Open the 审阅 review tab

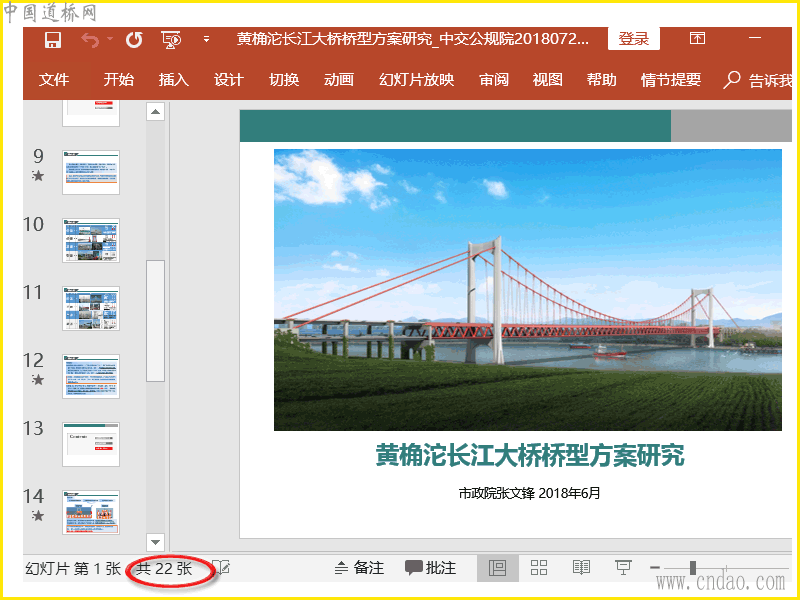(x=494, y=80)
